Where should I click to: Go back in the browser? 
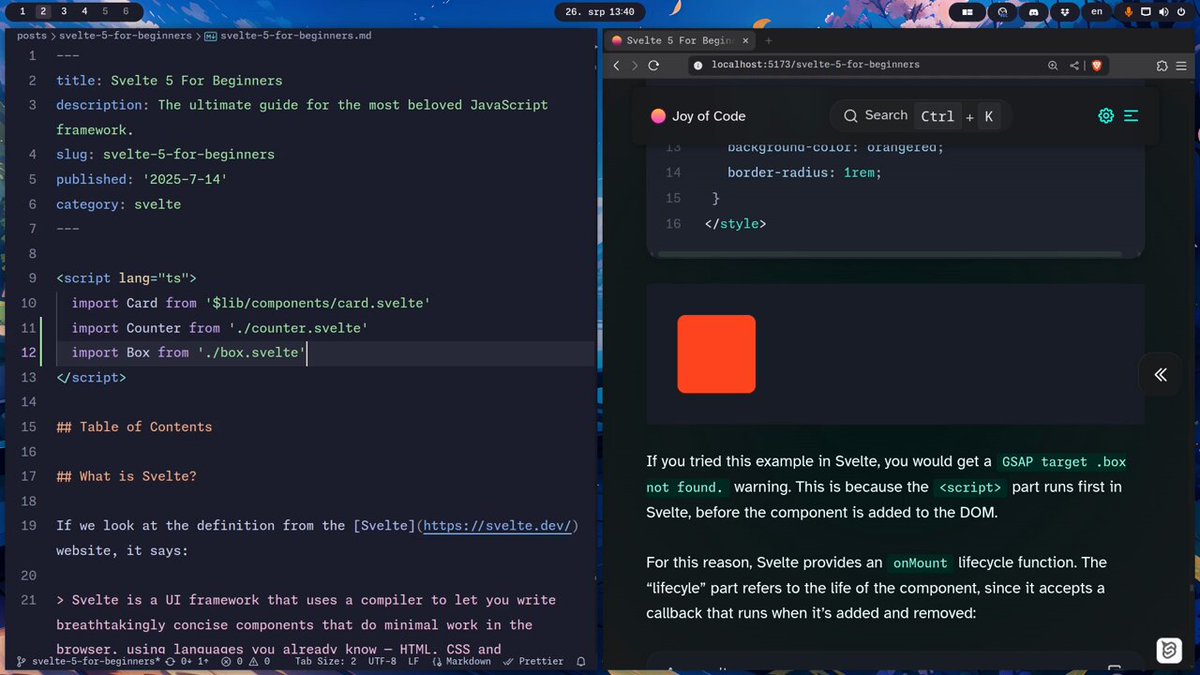point(617,65)
